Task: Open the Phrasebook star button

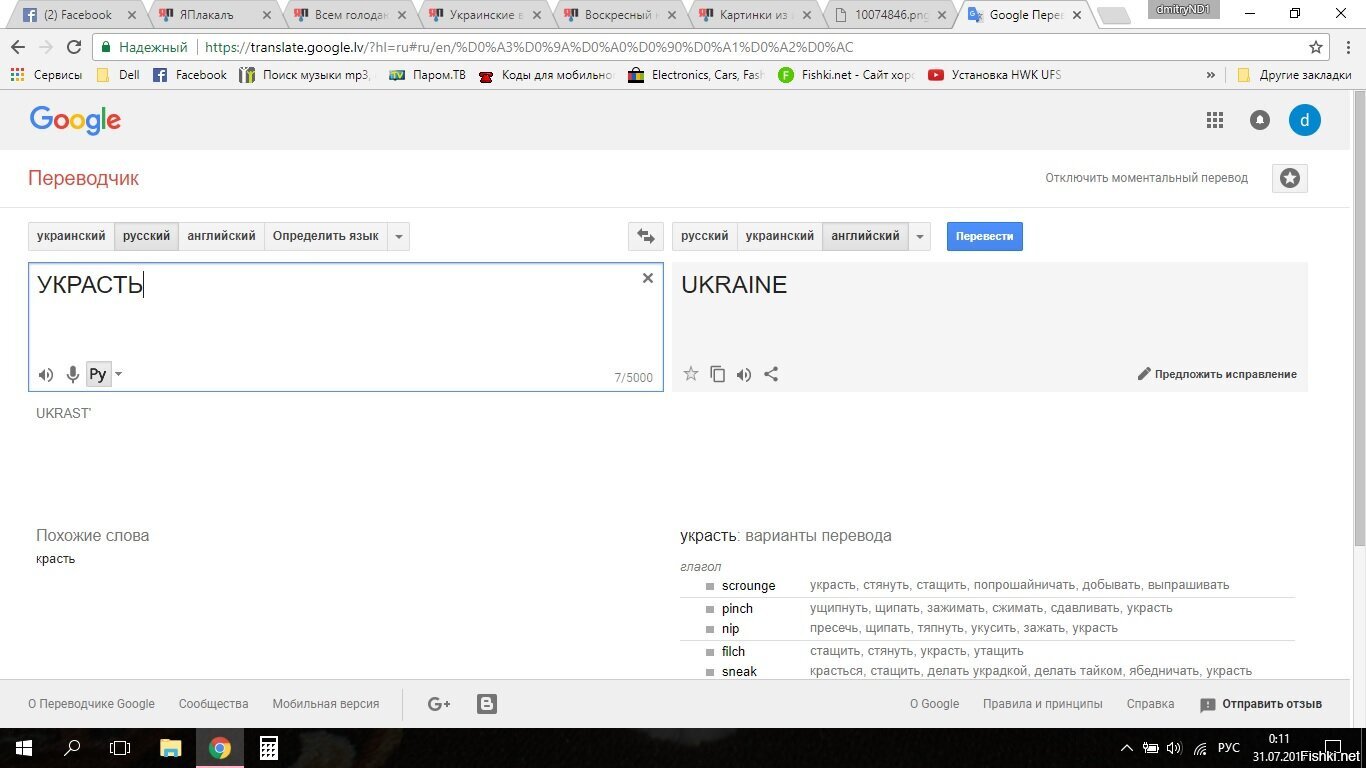Action: tap(1289, 178)
